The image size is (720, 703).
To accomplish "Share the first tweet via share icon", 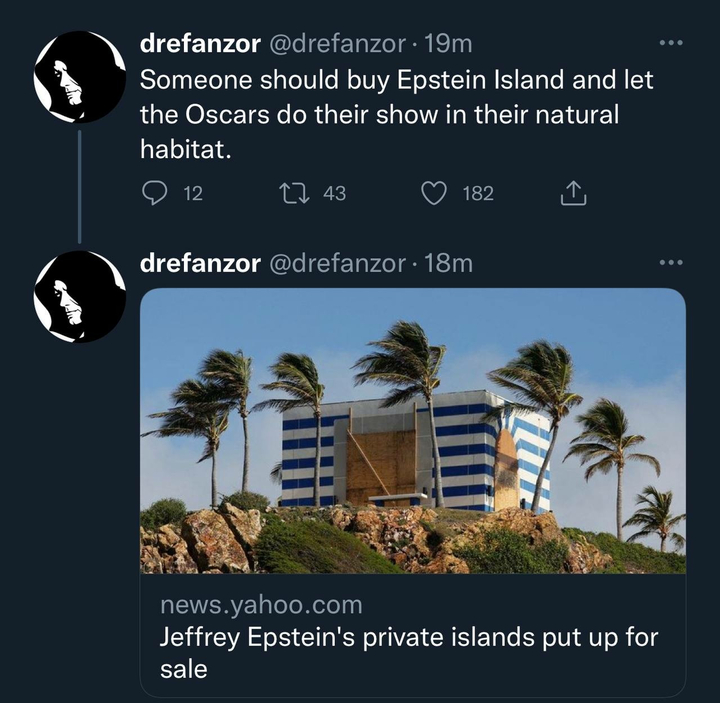I will [573, 193].
